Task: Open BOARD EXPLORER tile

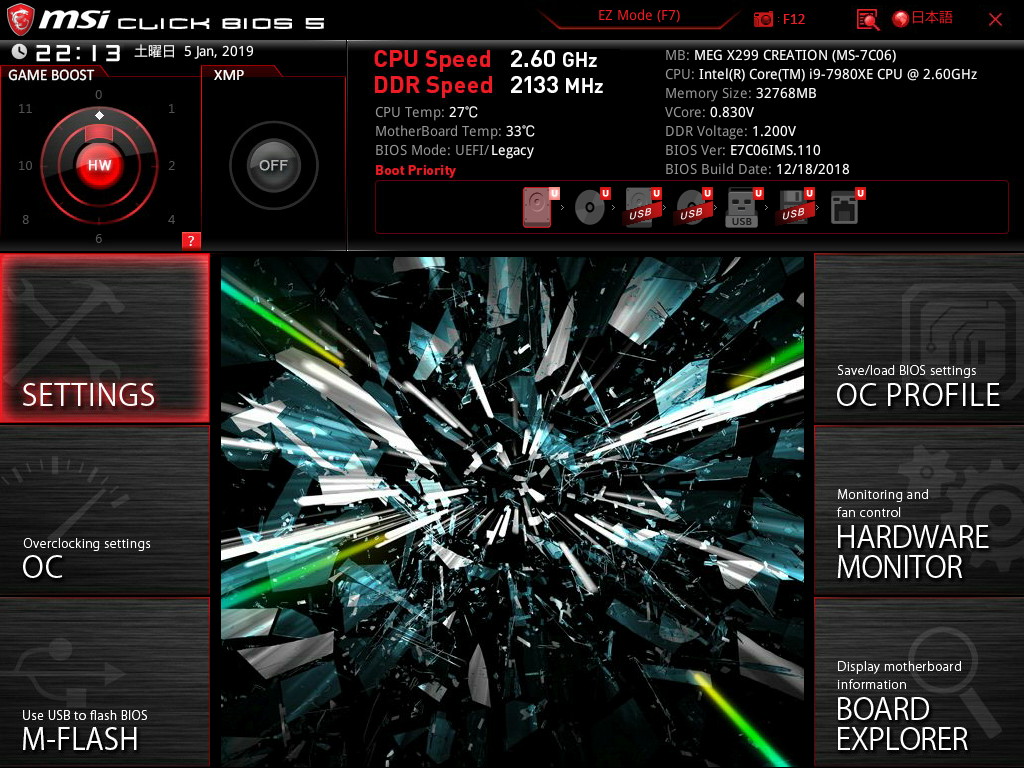Action: 920,682
